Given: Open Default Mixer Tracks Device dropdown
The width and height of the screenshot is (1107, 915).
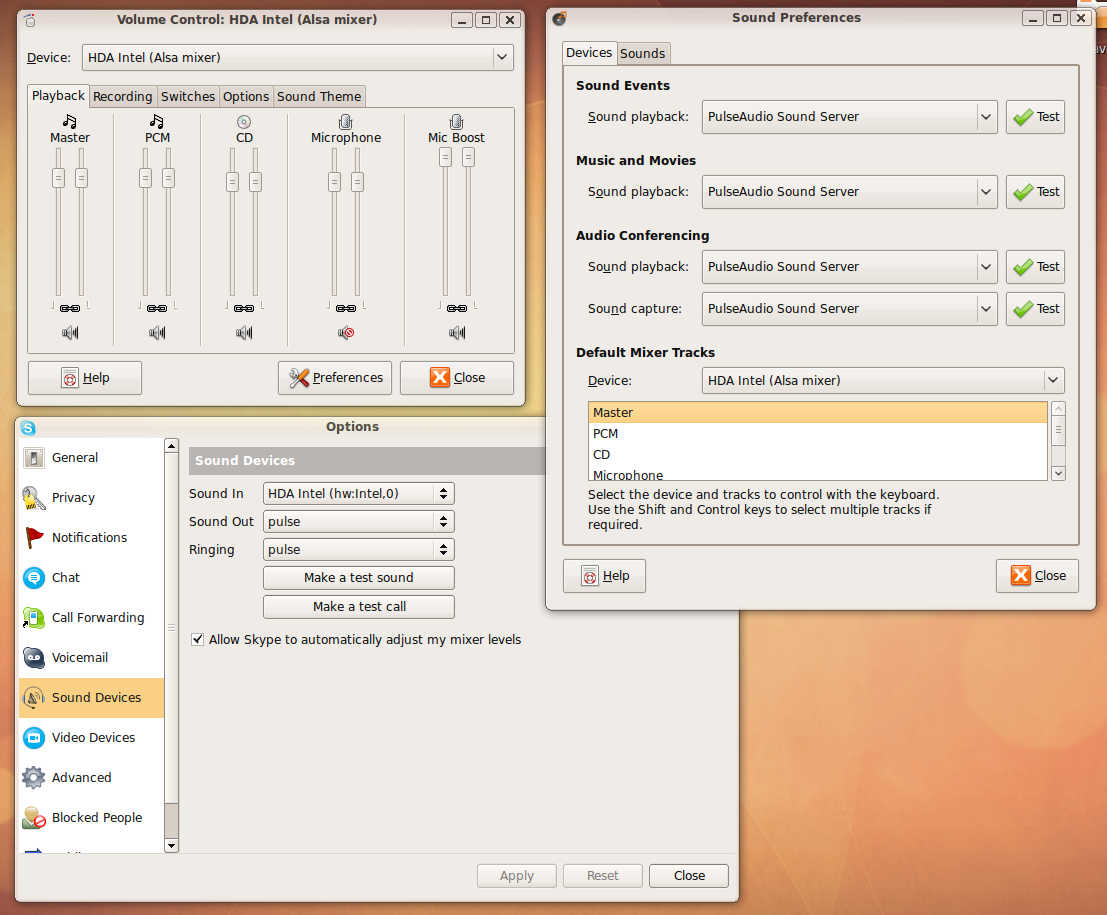Looking at the screenshot, I should click(882, 381).
